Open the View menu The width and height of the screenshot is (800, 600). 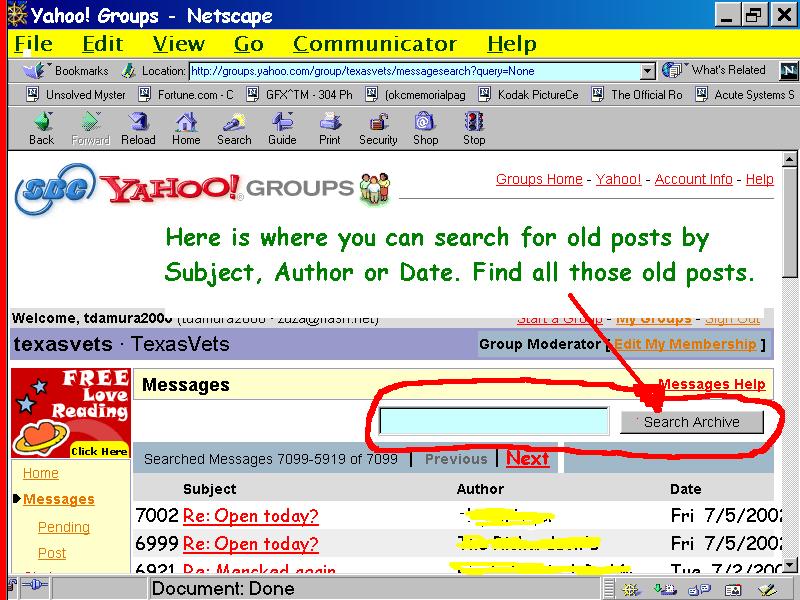[x=179, y=44]
